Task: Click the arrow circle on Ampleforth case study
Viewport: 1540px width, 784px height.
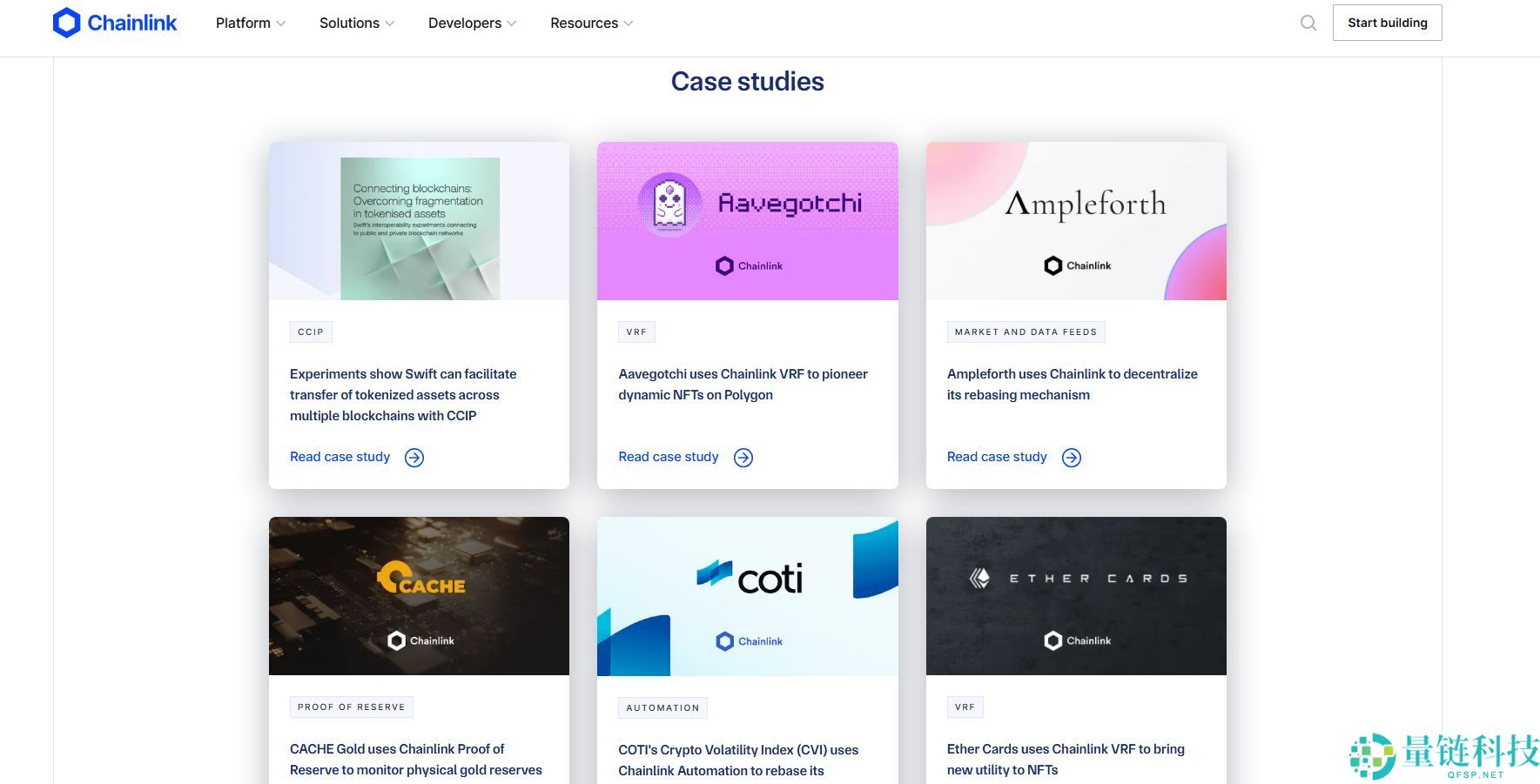Action: point(1072,458)
